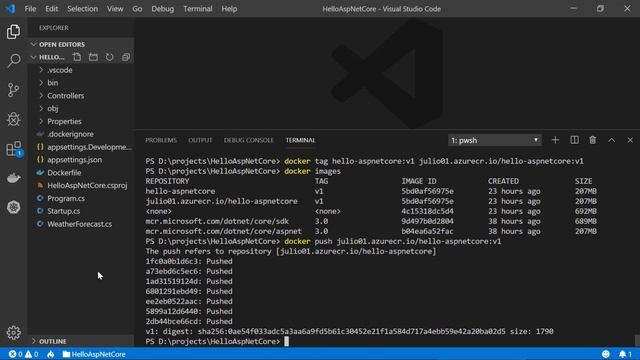Open the View menu
The width and height of the screenshot is (640, 360).
115,9
